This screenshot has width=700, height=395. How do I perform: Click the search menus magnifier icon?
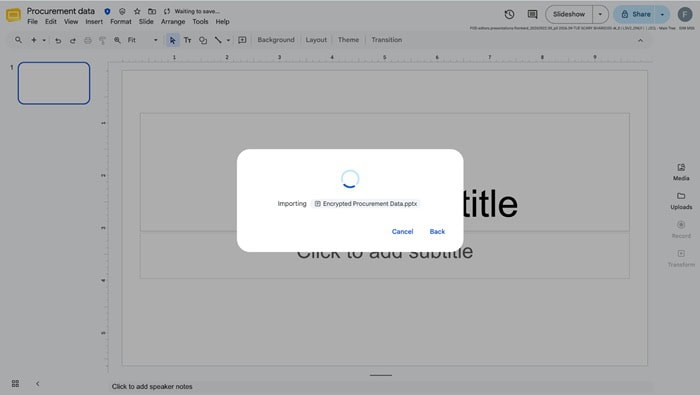pyautogui.click(x=18, y=40)
